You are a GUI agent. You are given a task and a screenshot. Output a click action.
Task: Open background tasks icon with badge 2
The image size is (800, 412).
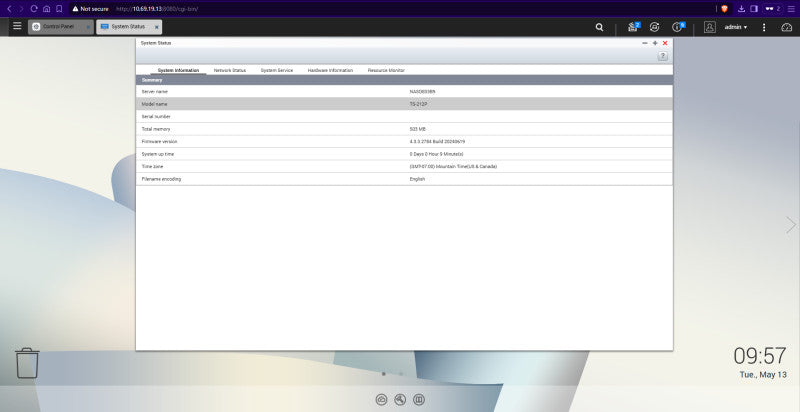tap(633, 27)
